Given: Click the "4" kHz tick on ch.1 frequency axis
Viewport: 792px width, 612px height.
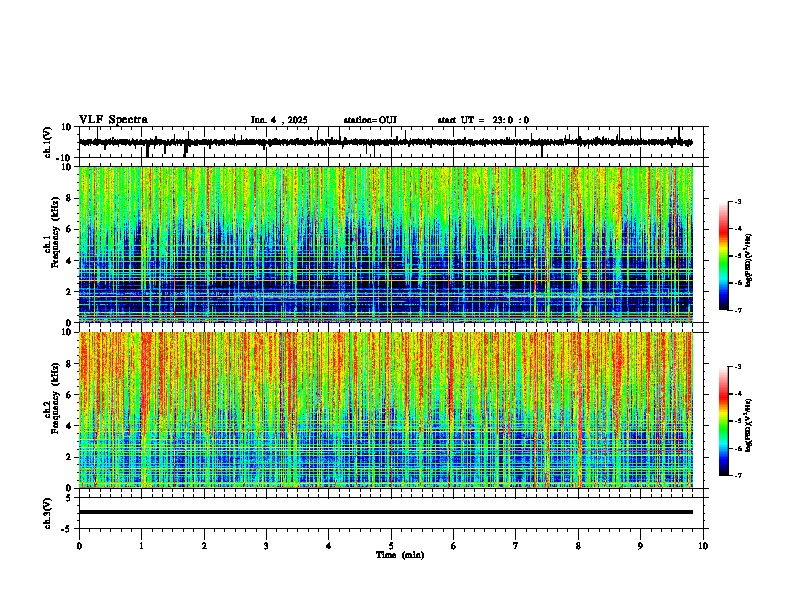Looking at the screenshot, I should (x=69, y=261).
